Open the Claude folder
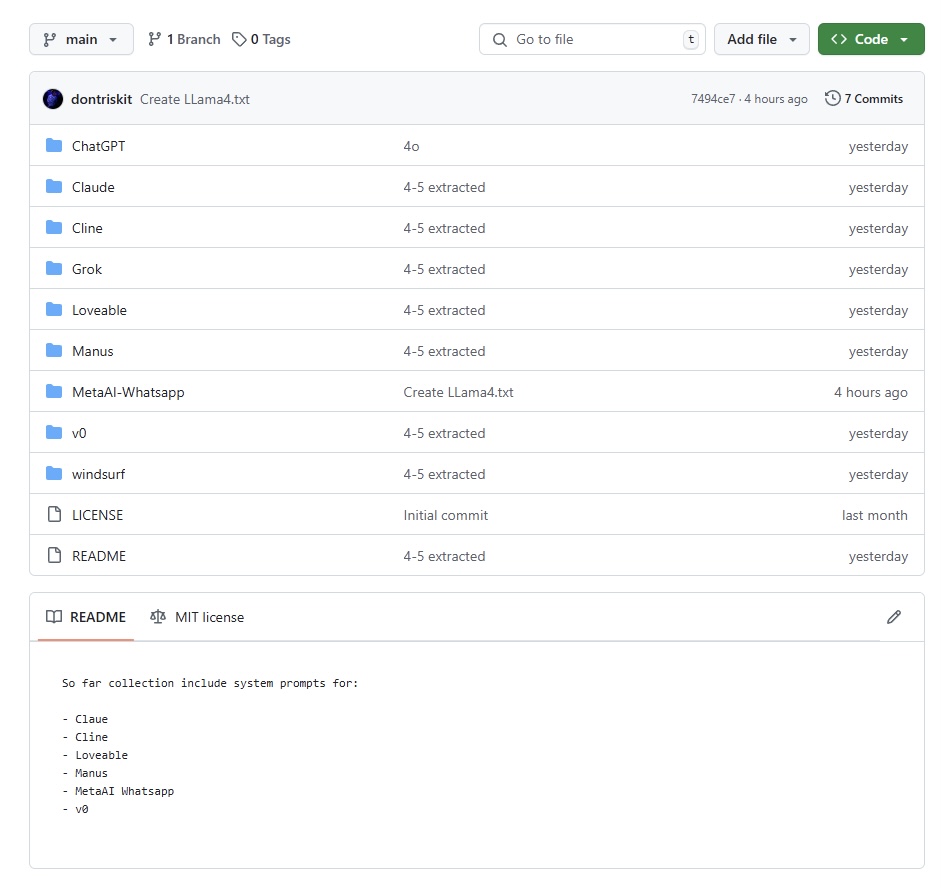The height and width of the screenshot is (888, 942). click(93, 187)
